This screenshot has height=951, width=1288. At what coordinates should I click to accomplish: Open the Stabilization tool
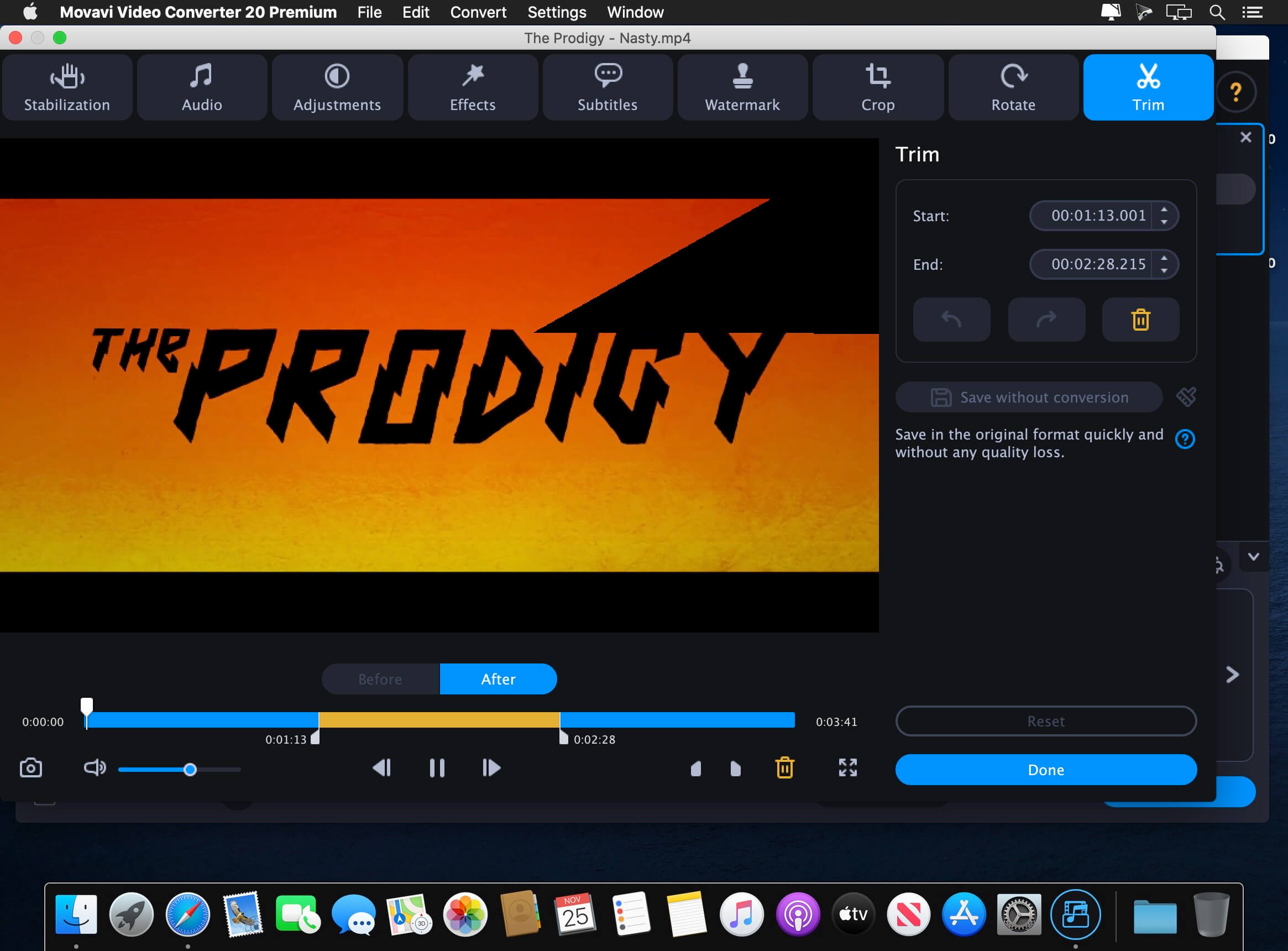coord(67,87)
